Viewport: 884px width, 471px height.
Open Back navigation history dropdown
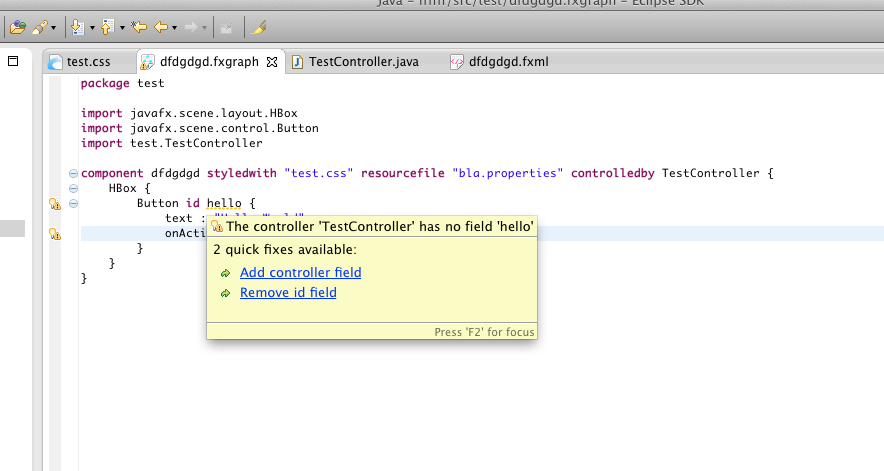pos(175,27)
